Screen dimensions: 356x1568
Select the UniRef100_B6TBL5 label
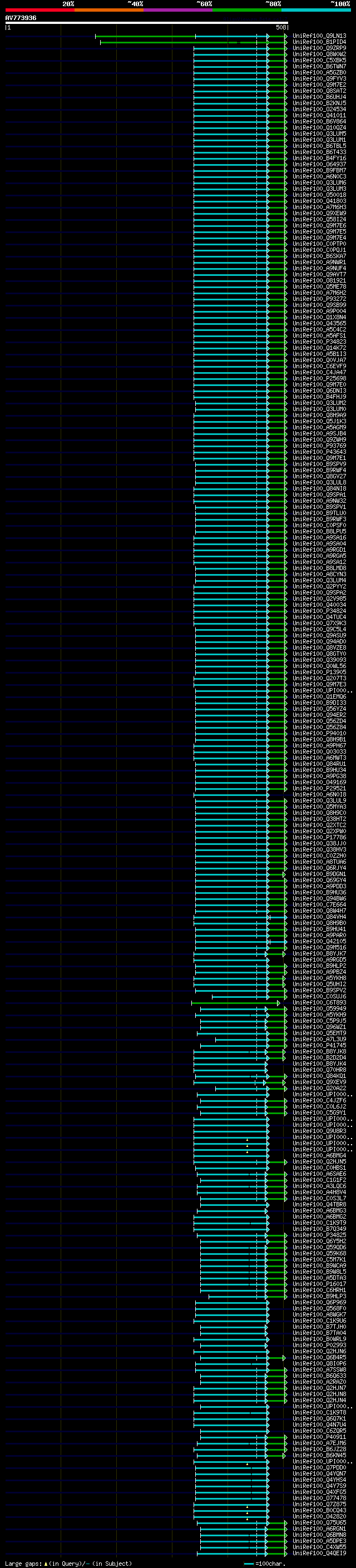(x=319, y=146)
